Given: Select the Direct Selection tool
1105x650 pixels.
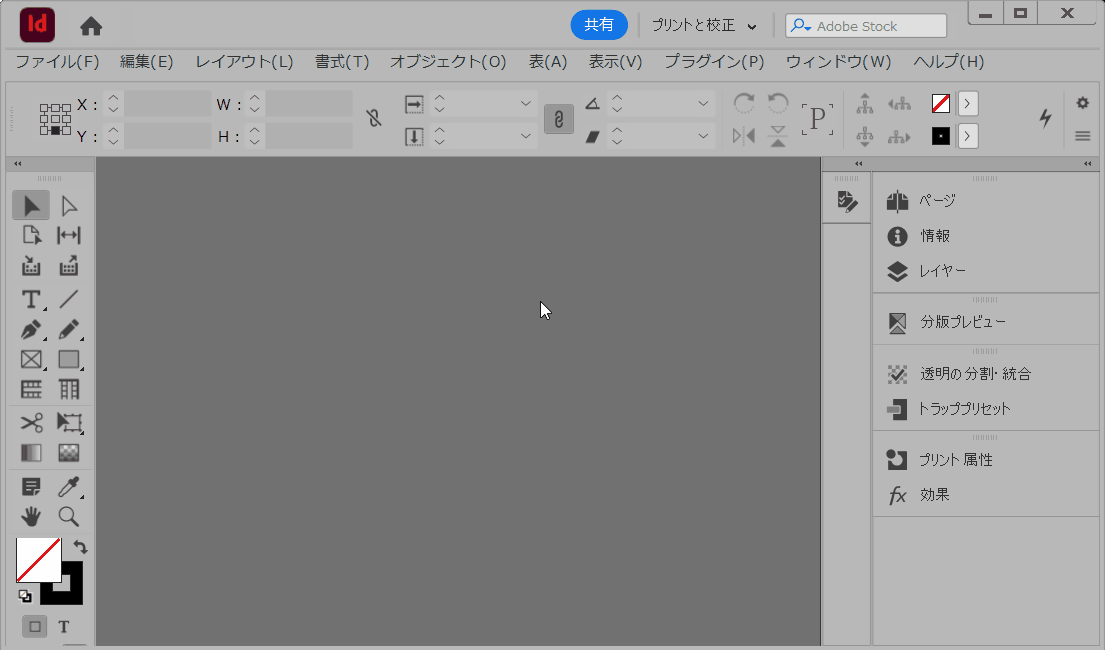Looking at the screenshot, I should (68, 206).
